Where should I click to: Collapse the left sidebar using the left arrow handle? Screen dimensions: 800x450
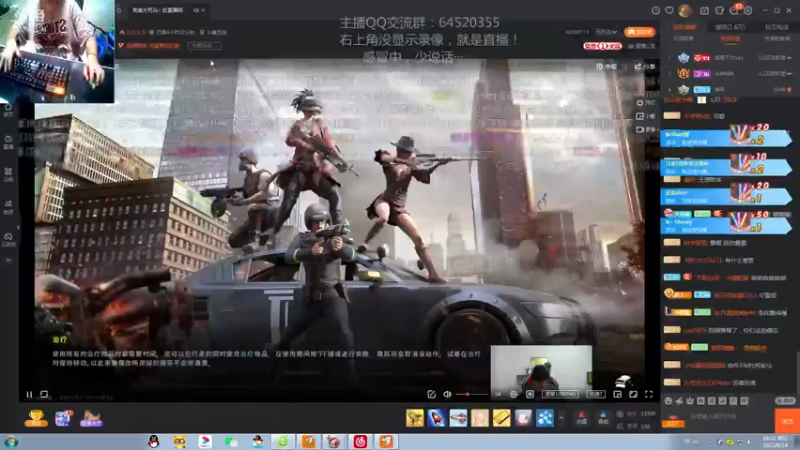click(x=18, y=228)
